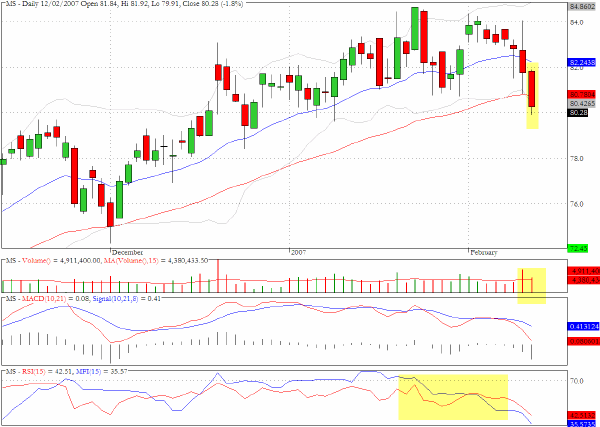Image resolution: width=600 pixels, height=427 pixels.
Task: Click the 78.0 price axis label
Action: pos(576,158)
